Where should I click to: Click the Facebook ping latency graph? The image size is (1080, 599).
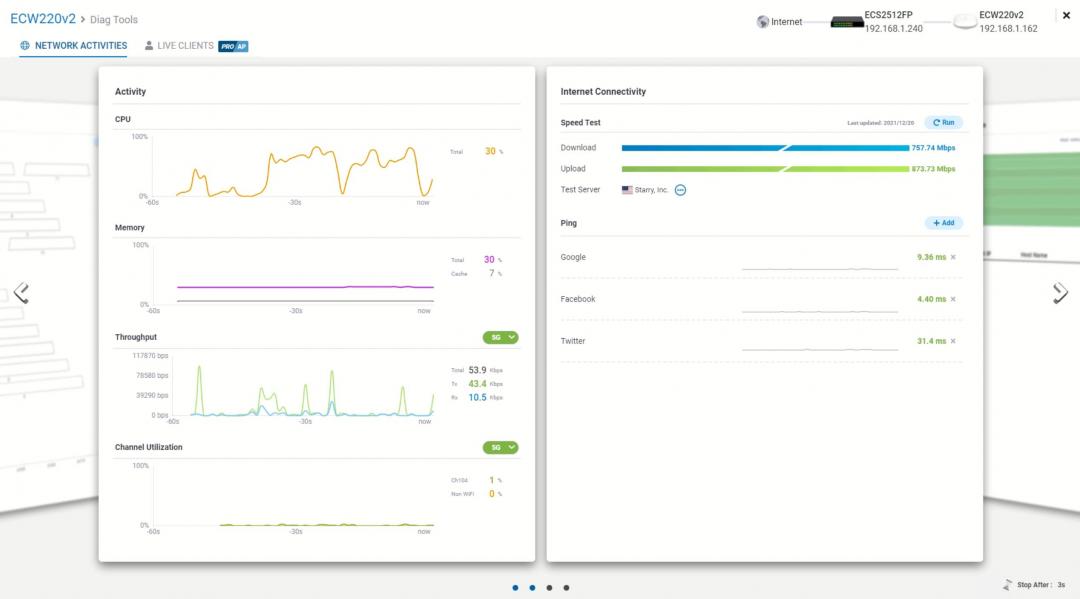click(820, 311)
